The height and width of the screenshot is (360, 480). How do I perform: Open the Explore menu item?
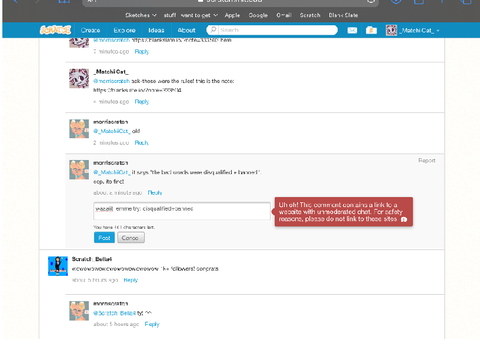click(124, 30)
